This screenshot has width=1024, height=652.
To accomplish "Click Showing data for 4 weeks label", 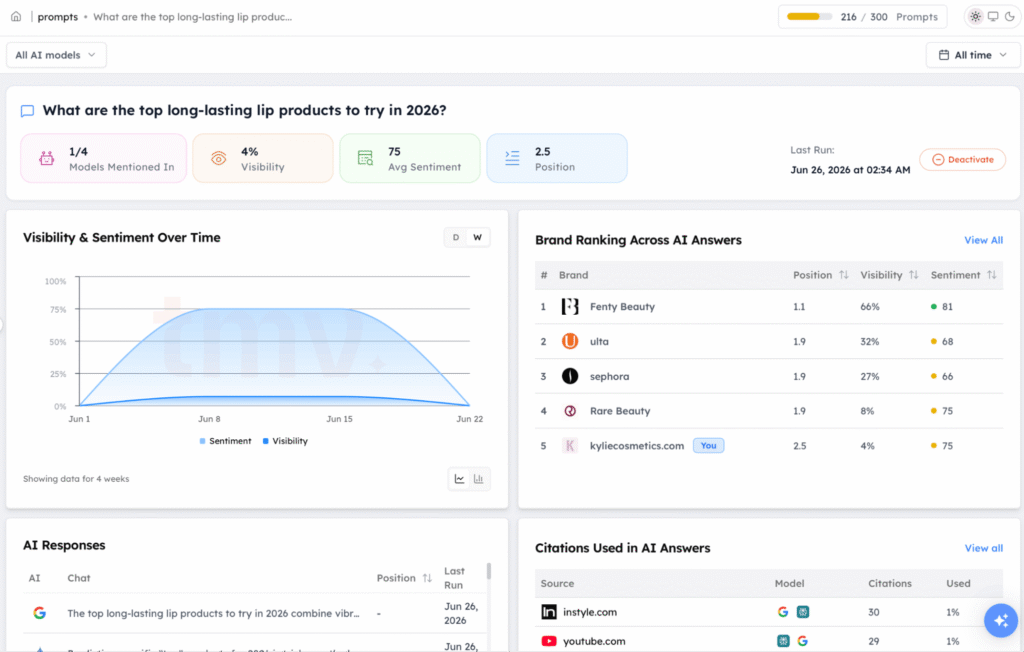I will (76, 479).
